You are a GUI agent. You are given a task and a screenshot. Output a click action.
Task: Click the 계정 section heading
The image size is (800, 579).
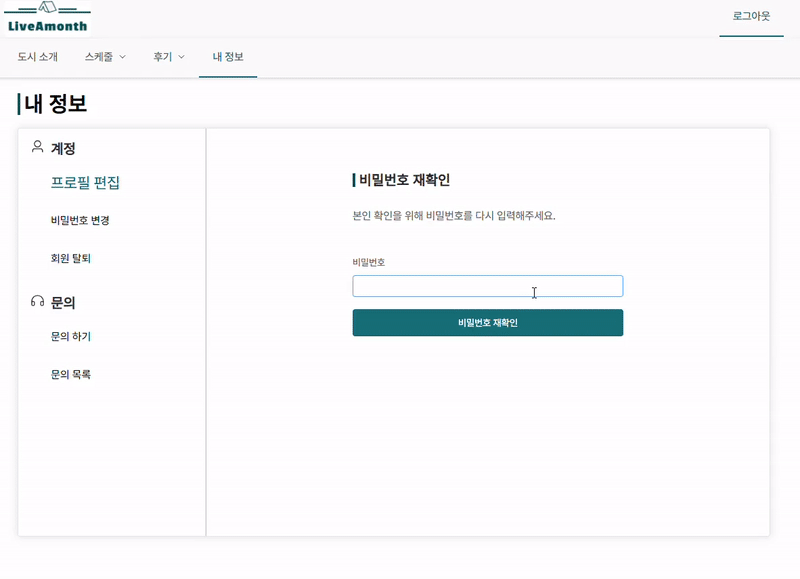point(63,148)
